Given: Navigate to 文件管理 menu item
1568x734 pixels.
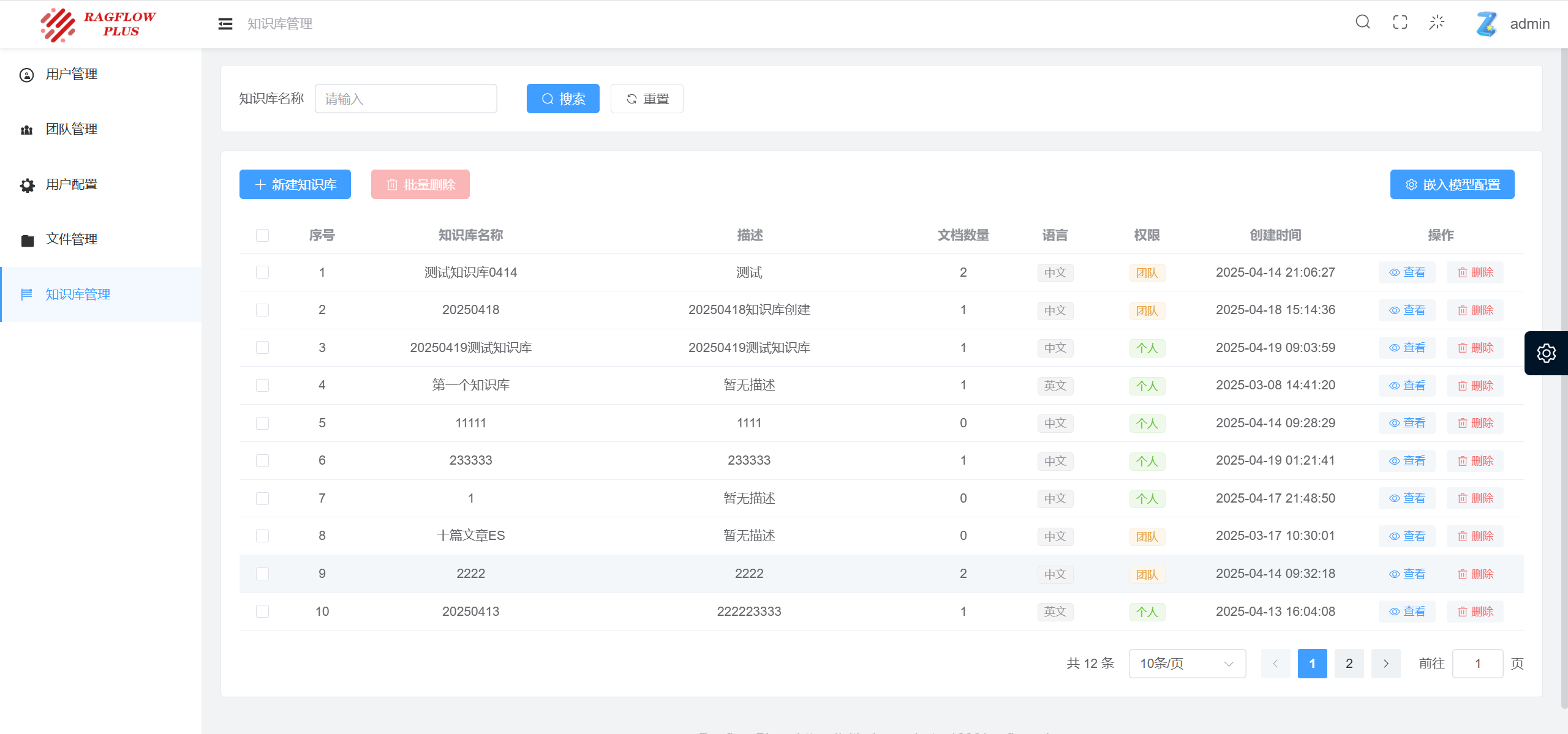Looking at the screenshot, I should pos(72,239).
